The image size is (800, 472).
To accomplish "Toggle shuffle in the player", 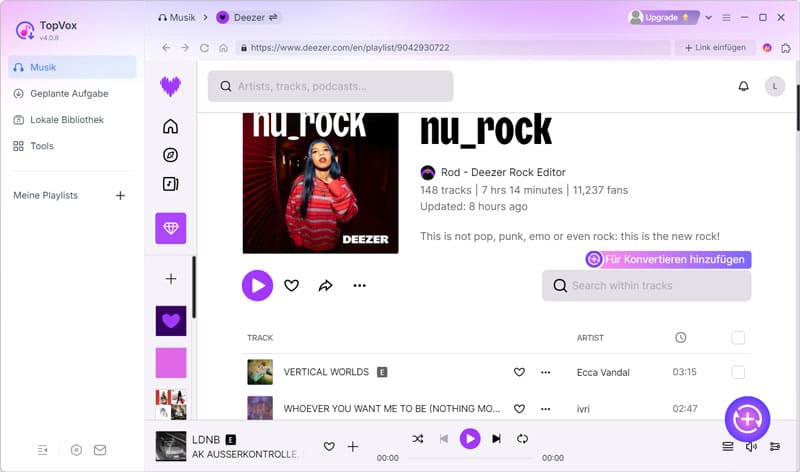I will pos(417,438).
